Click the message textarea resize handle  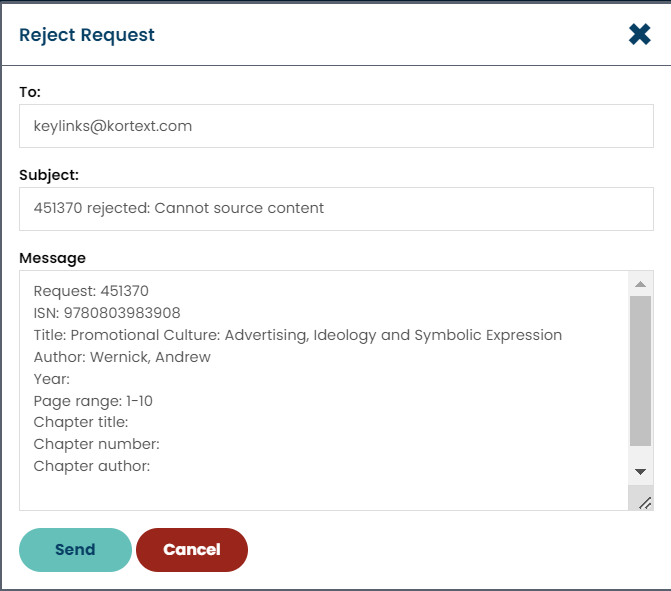coord(645,502)
